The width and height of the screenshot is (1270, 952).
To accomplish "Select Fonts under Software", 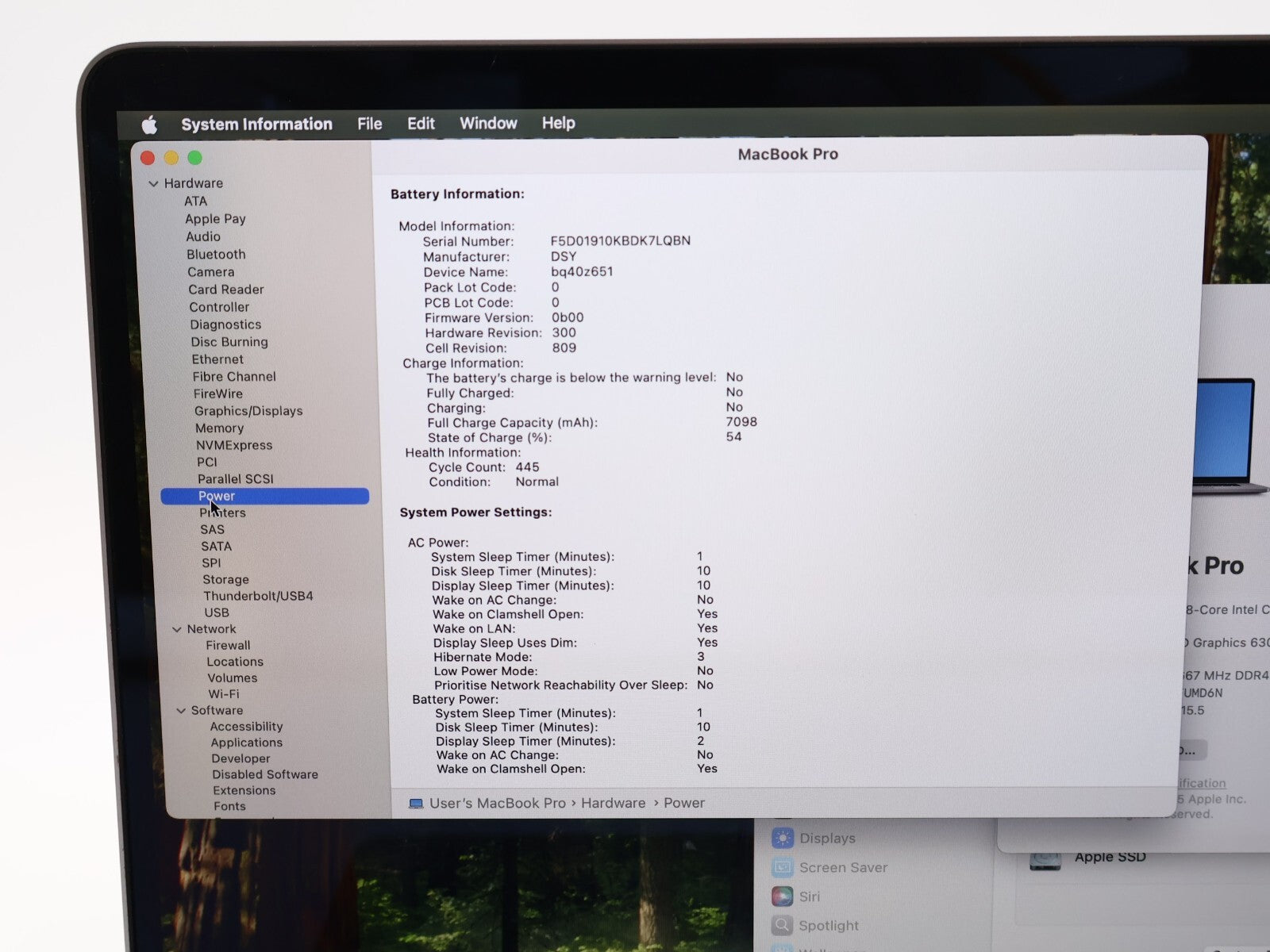I will pyautogui.click(x=229, y=806).
